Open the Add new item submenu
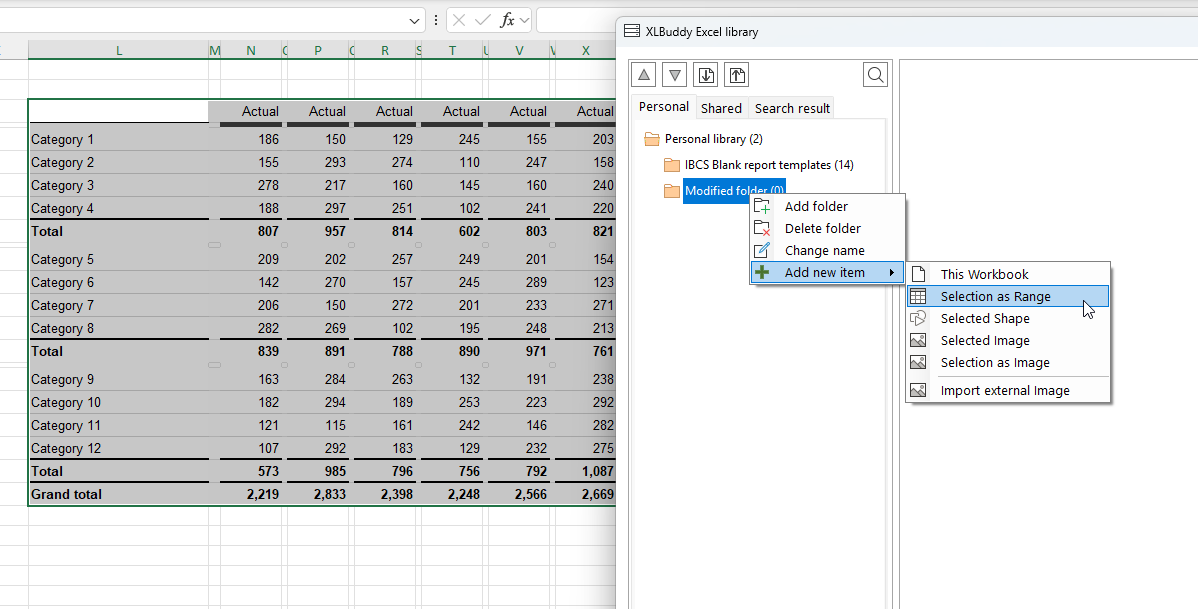The image size is (1198, 609). (x=826, y=273)
